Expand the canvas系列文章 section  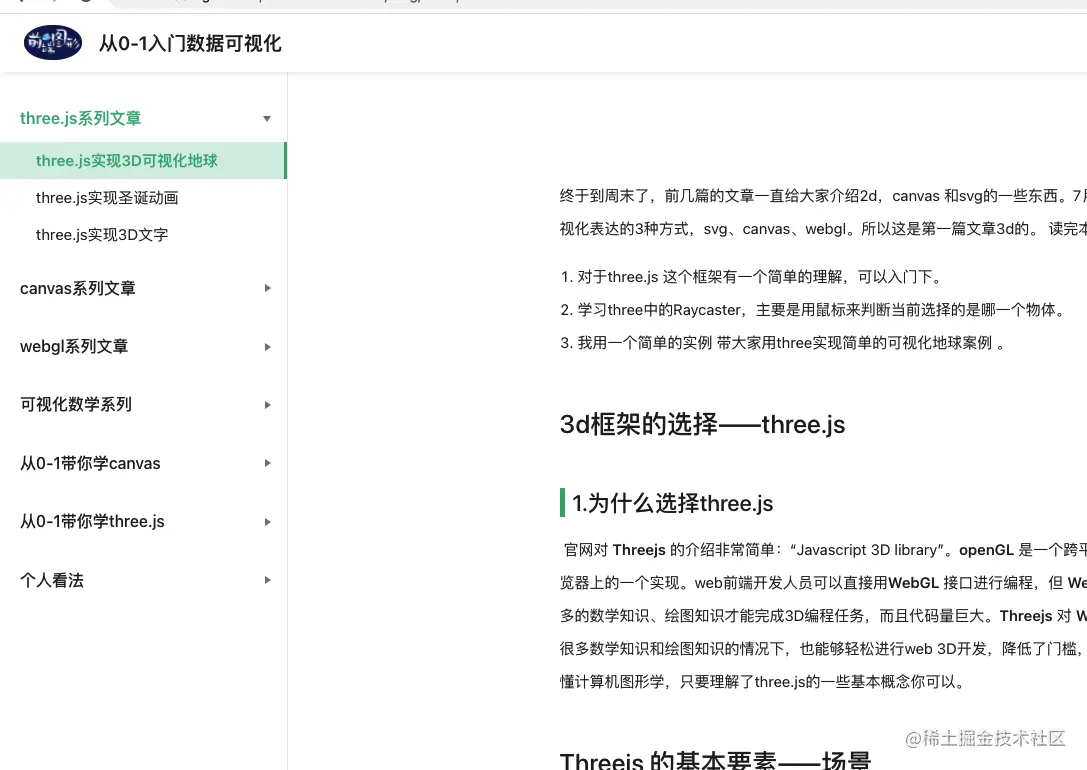[x=267, y=288]
